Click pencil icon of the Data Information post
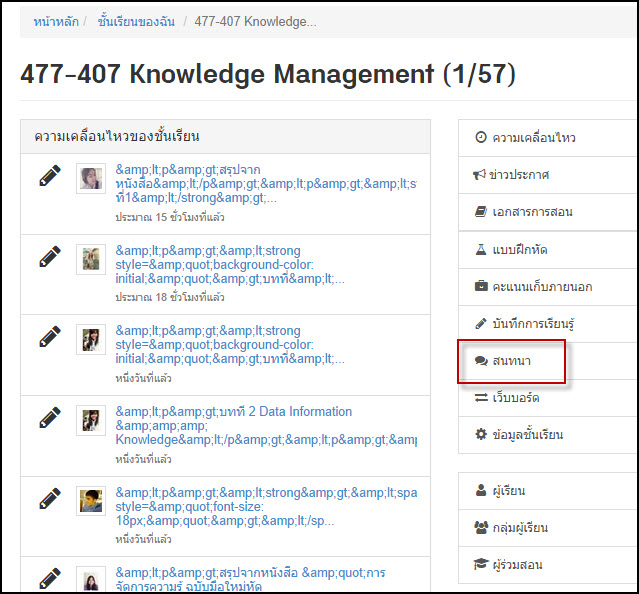 pos(50,418)
